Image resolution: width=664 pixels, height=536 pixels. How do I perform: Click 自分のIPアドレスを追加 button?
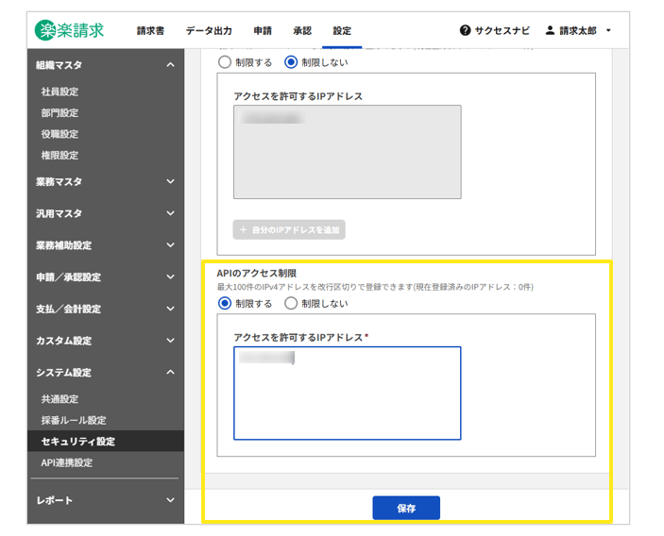(x=289, y=230)
